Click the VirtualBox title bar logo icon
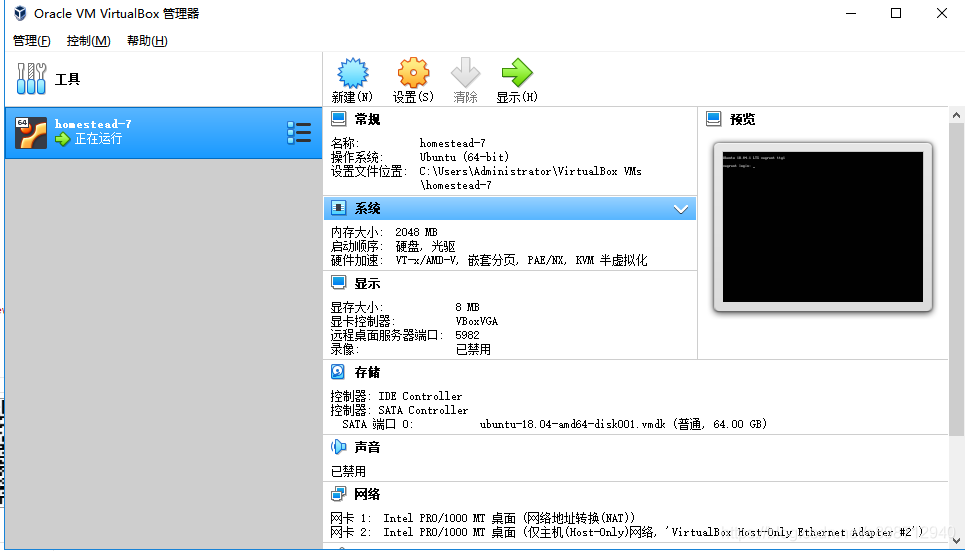This screenshot has width=965, height=551. [x=20, y=13]
